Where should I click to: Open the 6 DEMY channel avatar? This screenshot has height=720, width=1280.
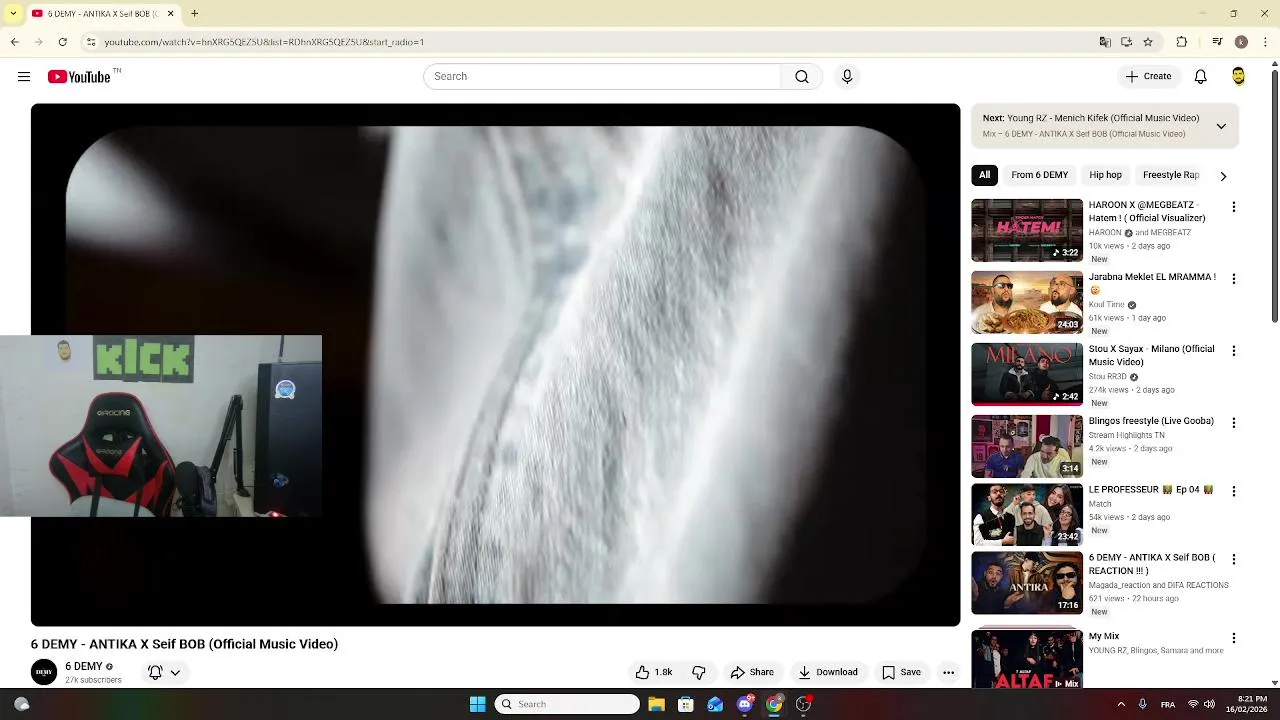(x=44, y=672)
